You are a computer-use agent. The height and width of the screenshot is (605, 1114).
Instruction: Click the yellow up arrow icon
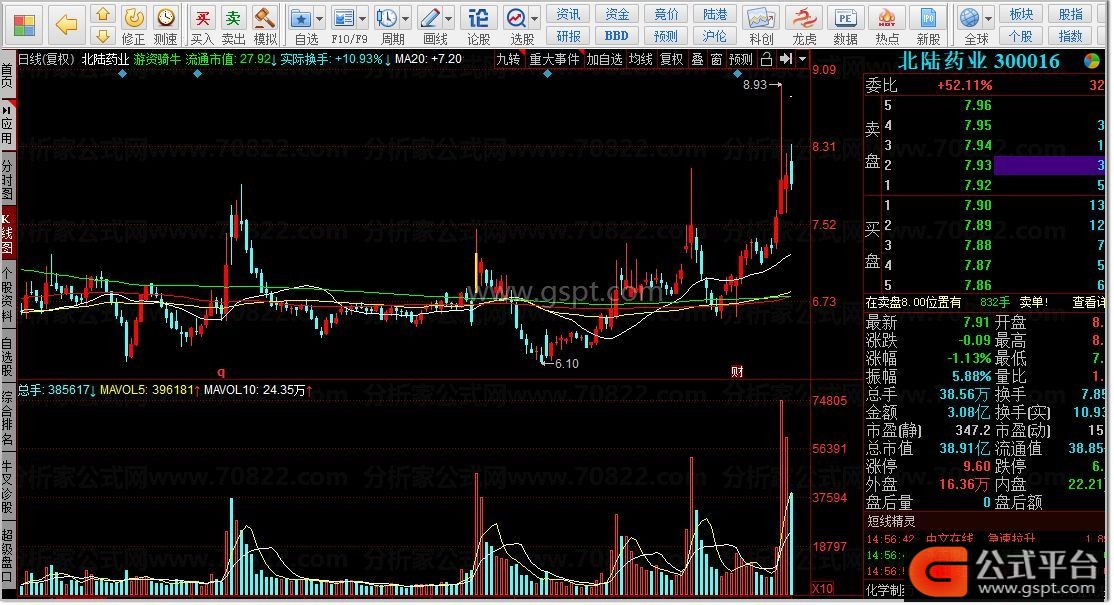pos(103,13)
